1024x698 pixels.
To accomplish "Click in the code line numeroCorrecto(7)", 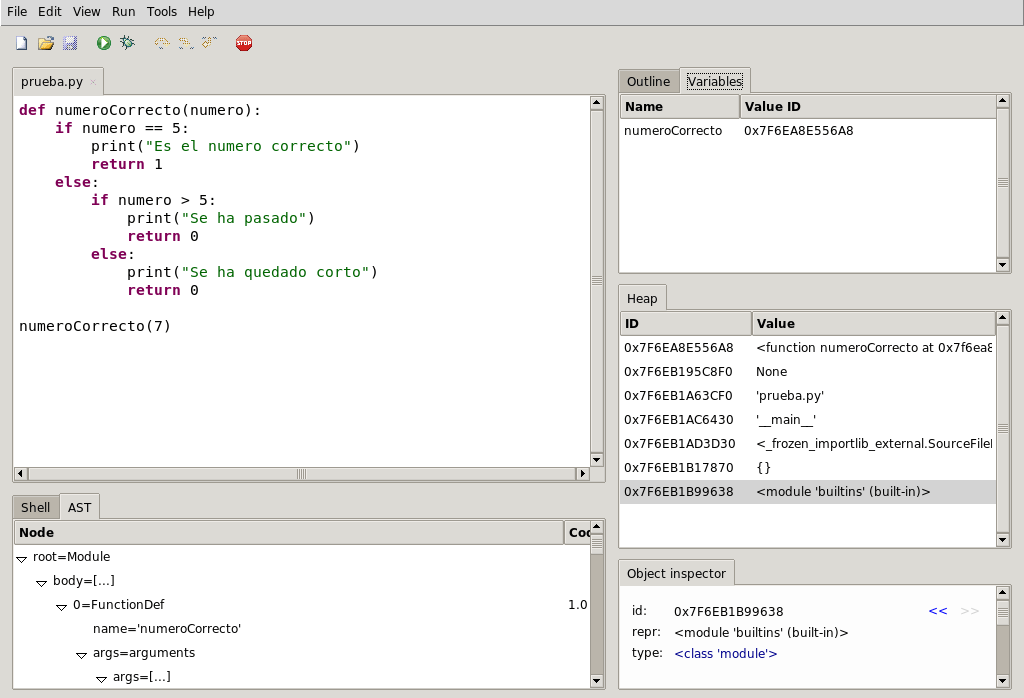I will click(x=95, y=326).
